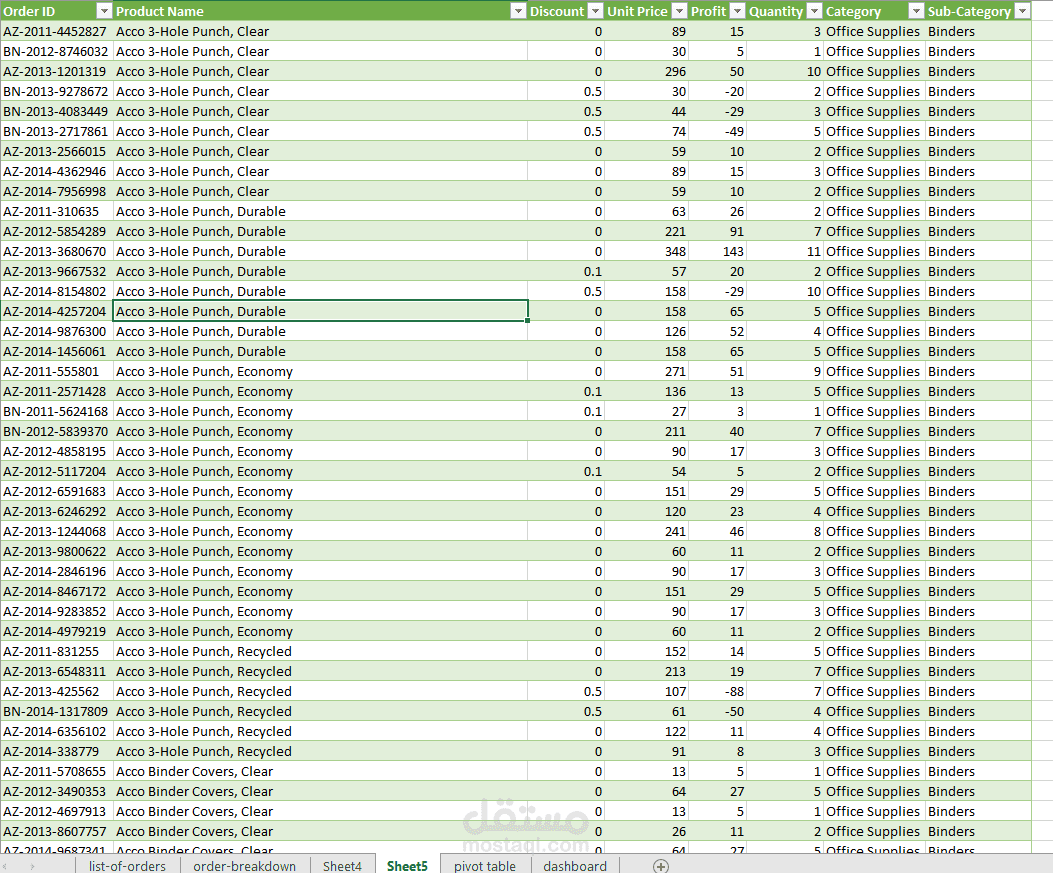
Task: Click Unit Price value 271 cell
Action: click(646, 371)
